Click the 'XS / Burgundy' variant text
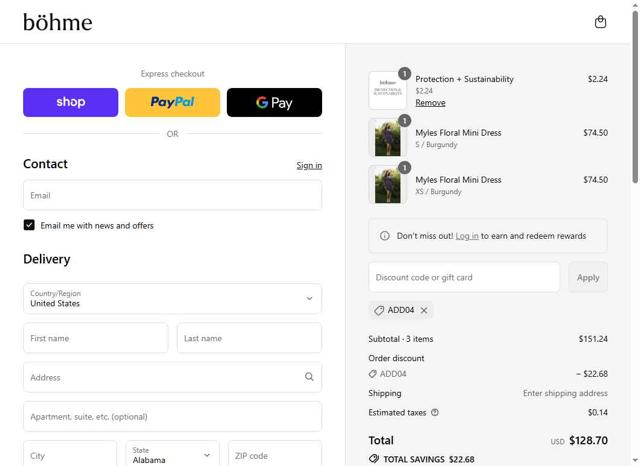640x466 pixels. pos(438,191)
